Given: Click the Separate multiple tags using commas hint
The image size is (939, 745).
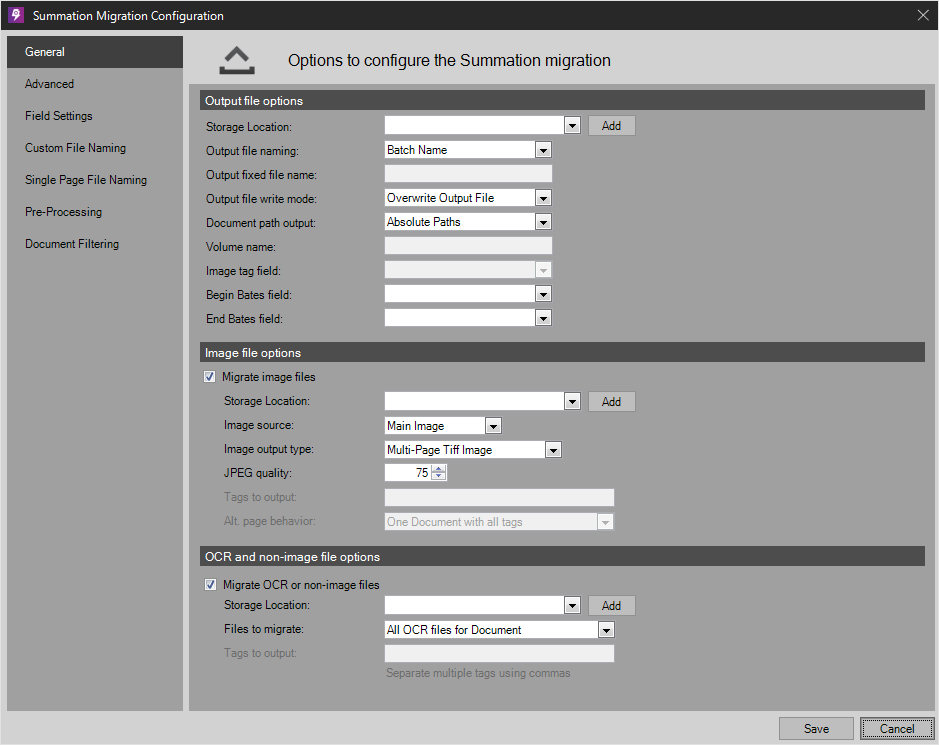Looking at the screenshot, I should pos(478,673).
